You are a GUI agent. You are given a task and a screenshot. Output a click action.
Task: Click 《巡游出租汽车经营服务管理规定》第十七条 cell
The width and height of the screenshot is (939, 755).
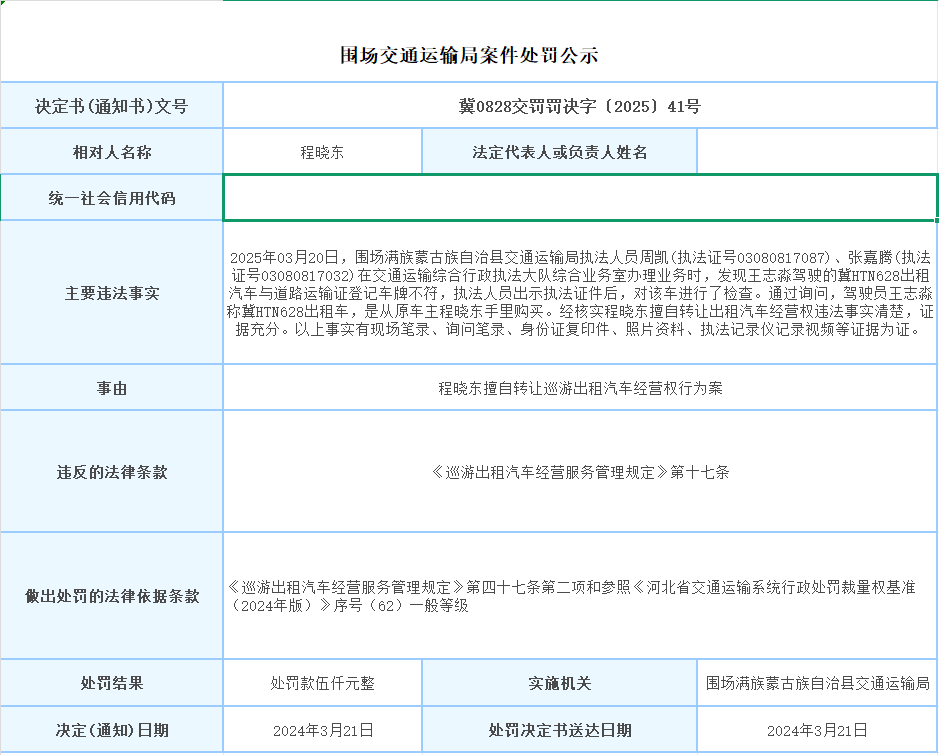(580, 472)
